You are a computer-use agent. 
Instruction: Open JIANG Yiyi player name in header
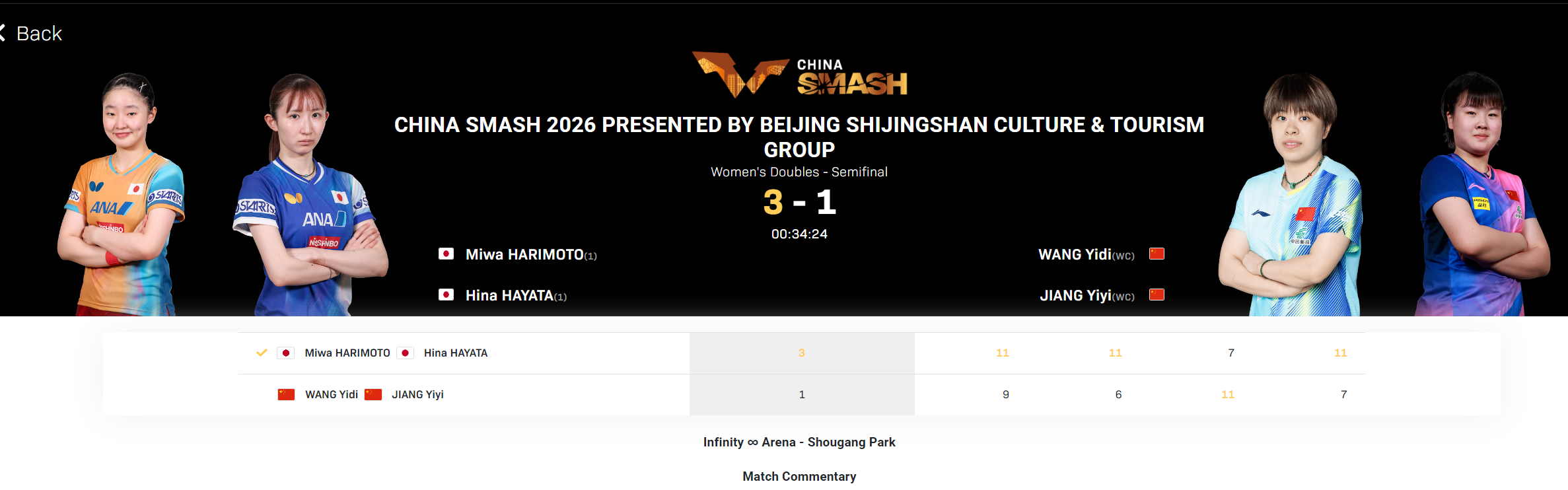pyautogui.click(x=1075, y=295)
